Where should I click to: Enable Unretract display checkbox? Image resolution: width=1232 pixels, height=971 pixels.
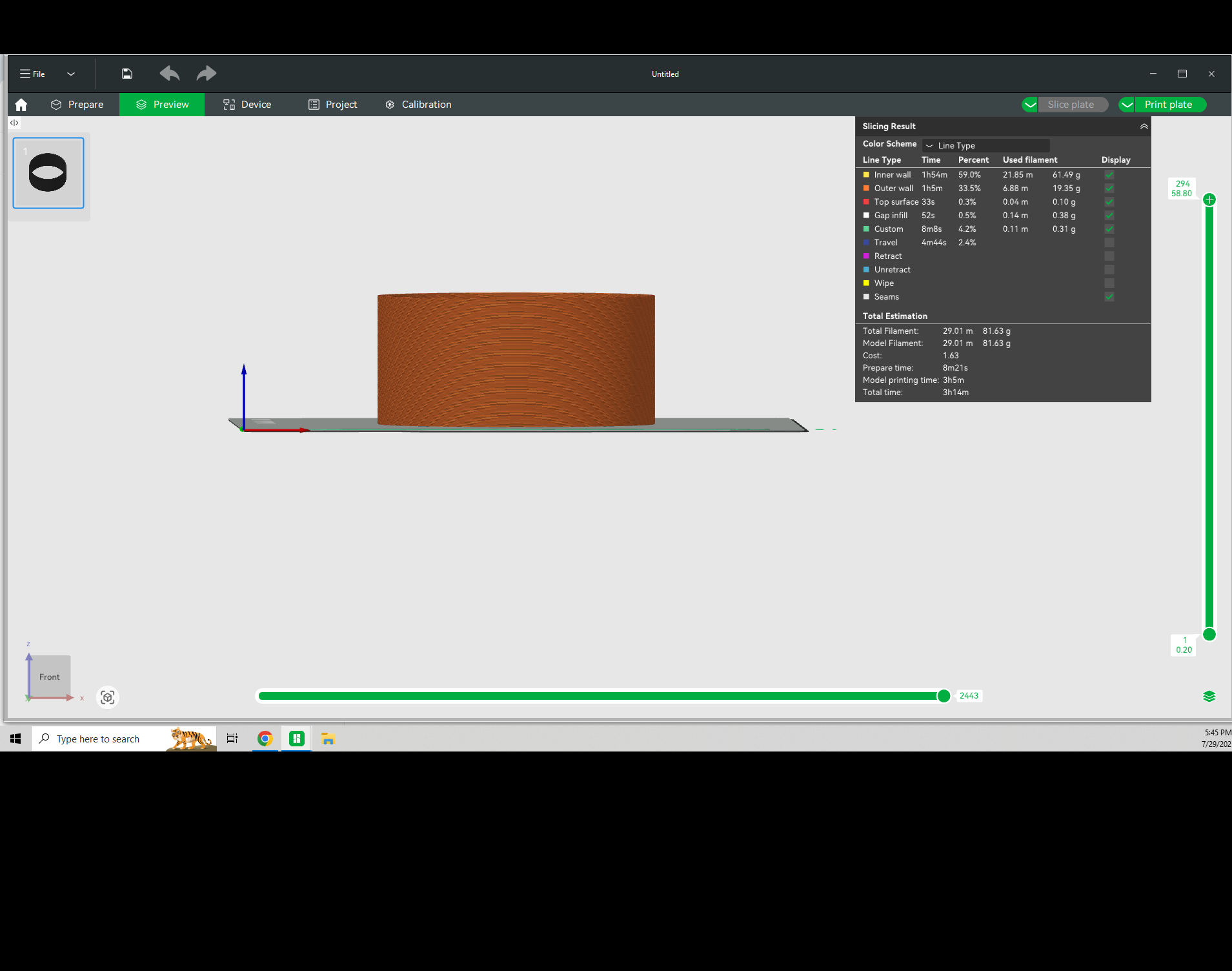(1109, 270)
